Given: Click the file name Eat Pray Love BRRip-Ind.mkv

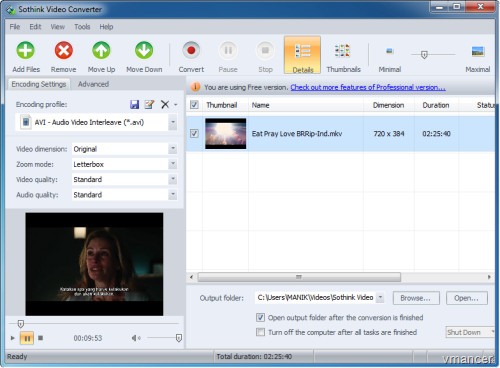Looking at the screenshot, I should coord(297,134).
